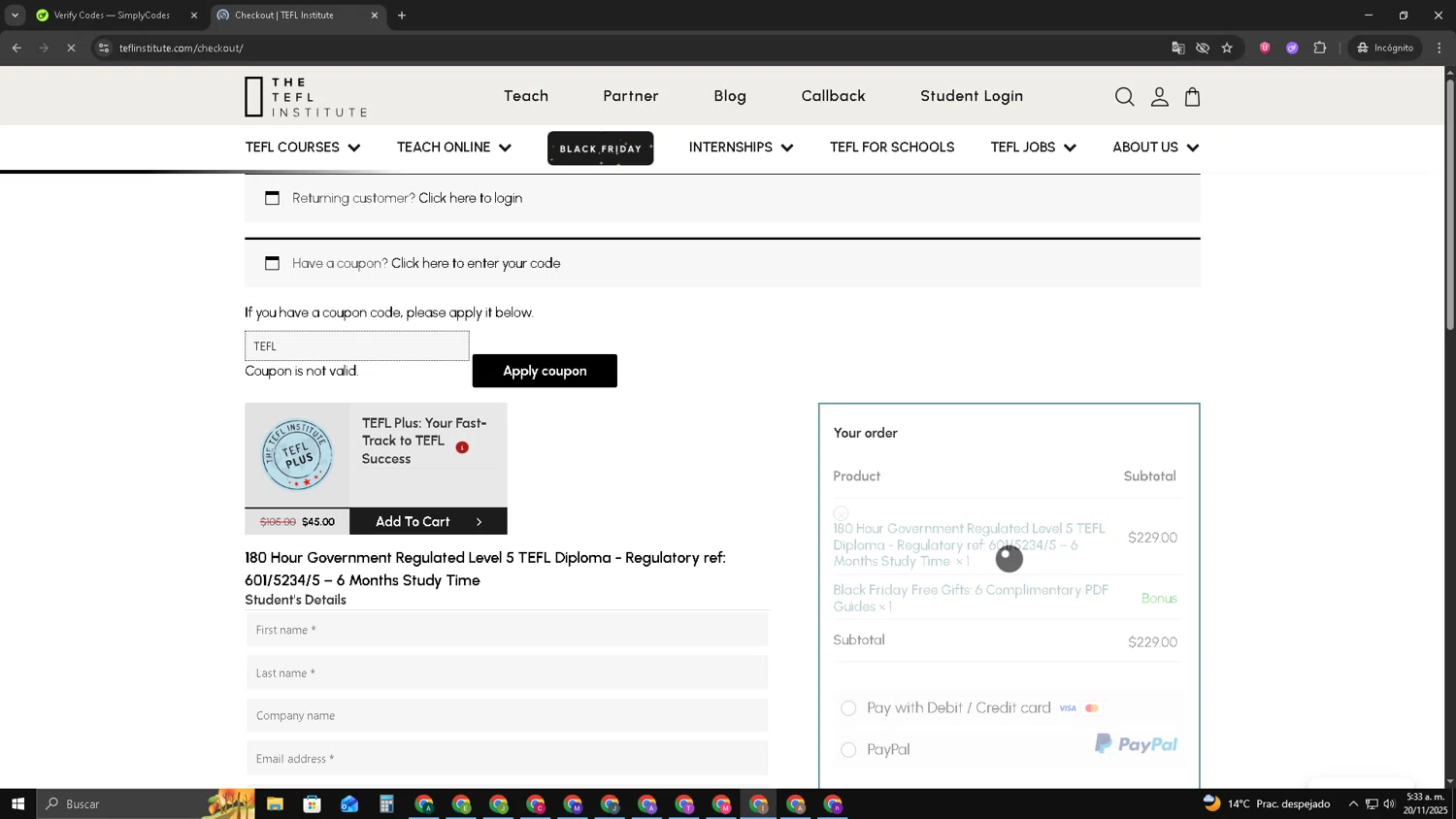Image resolution: width=1456 pixels, height=819 pixels.
Task: Focus the Last name field
Action: pos(507,672)
